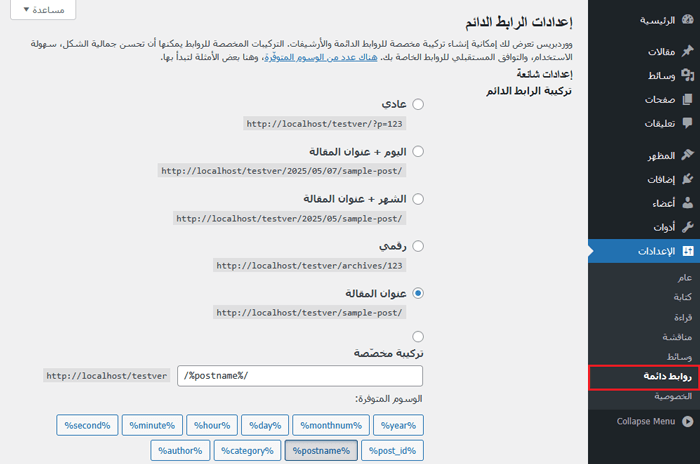Click the pushpin icon beside مقالات
The image size is (700, 464).
click(688, 51)
